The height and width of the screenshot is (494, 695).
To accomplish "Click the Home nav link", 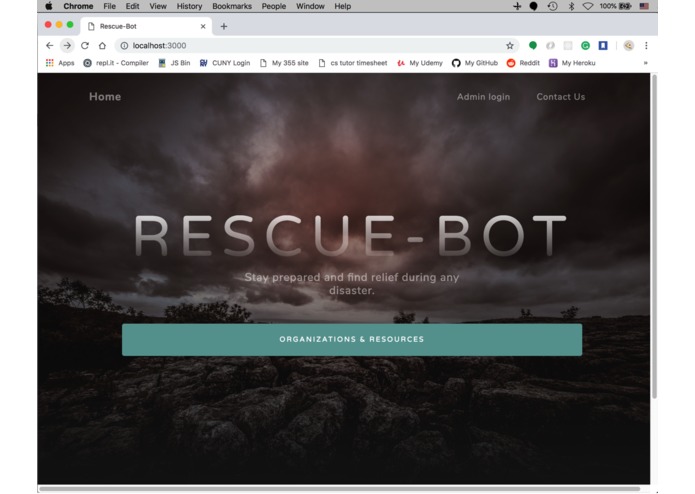I will pyautogui.click(x=105, y=97).
